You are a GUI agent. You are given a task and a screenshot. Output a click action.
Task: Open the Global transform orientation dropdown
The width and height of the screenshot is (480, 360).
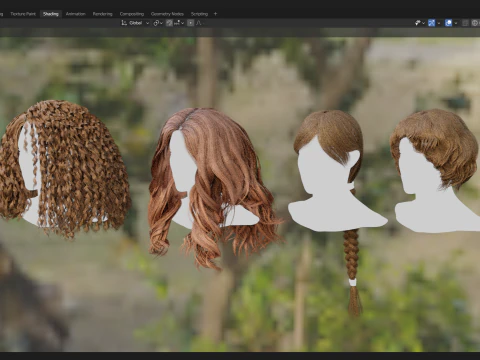point(135,23)
